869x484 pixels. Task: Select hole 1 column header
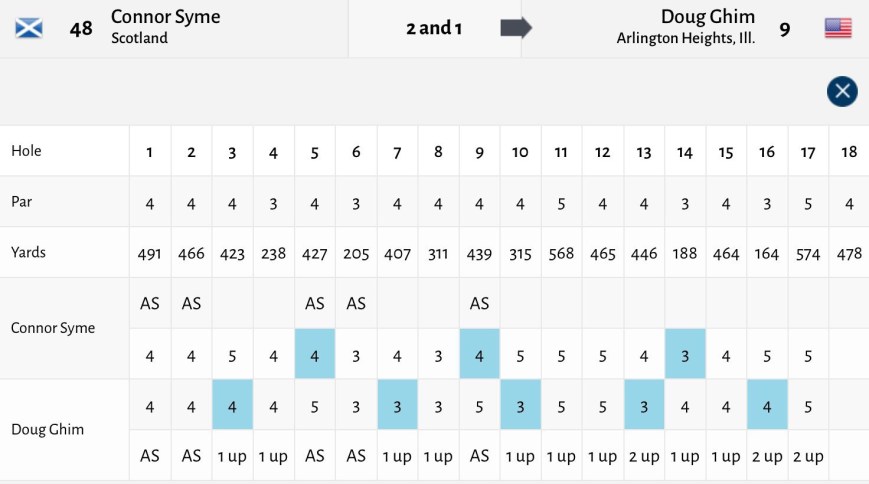(150, 152)
